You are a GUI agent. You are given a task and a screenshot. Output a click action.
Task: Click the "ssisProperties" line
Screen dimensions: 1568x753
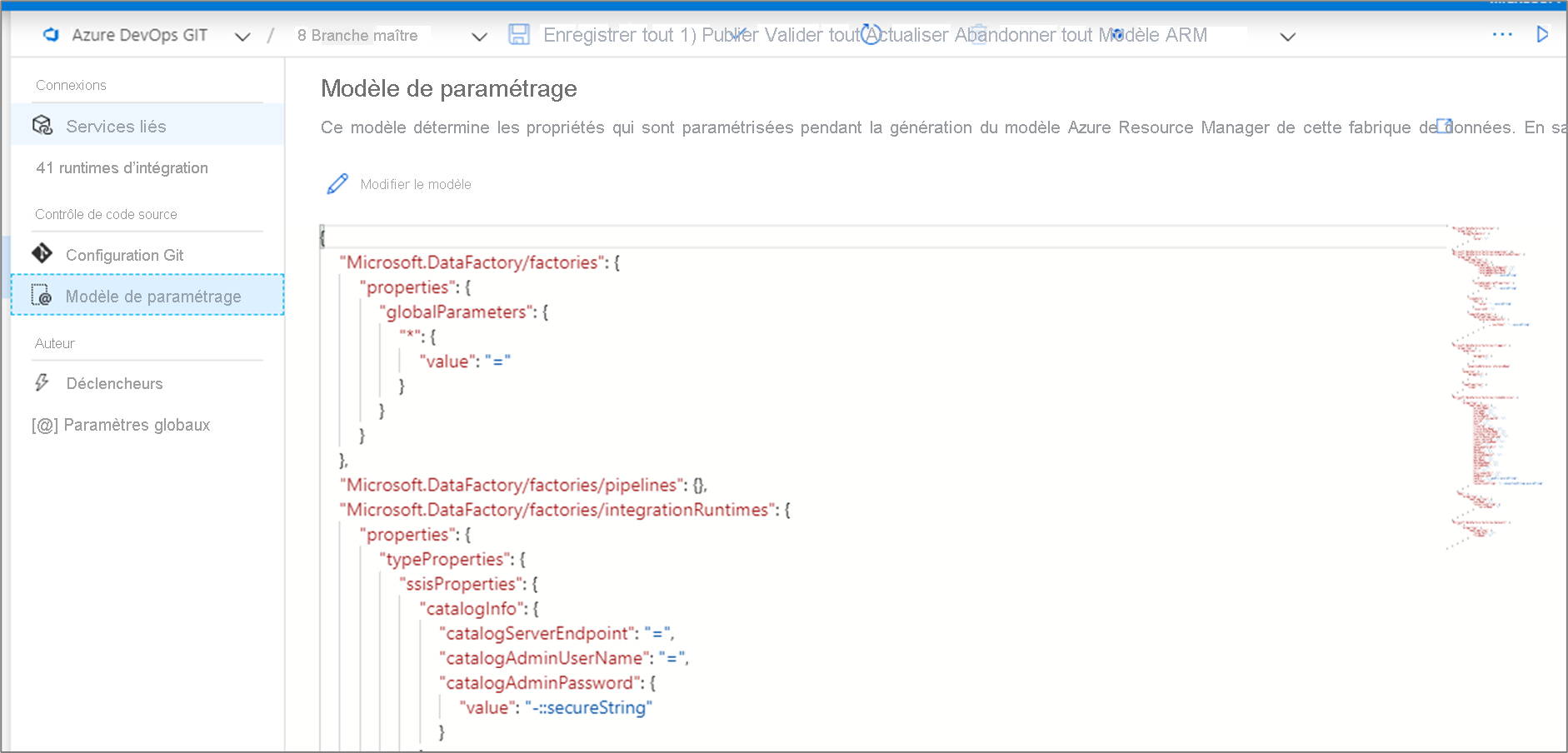pos(468,584)
